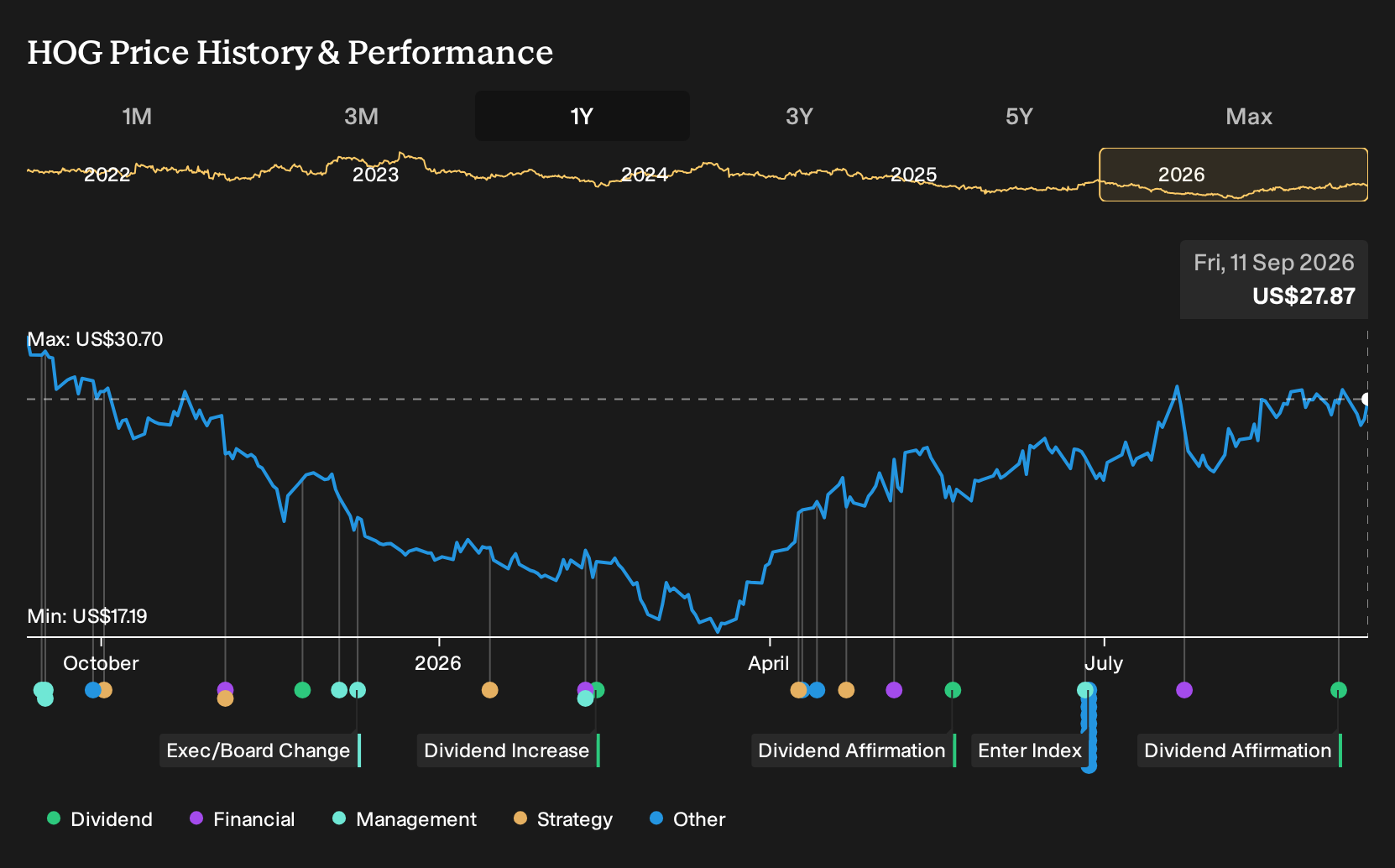Click the orange Strategy marker beside October
The height and width of the screenshot is (868, 1395).
pyautogui.click(x=105, y=690)
